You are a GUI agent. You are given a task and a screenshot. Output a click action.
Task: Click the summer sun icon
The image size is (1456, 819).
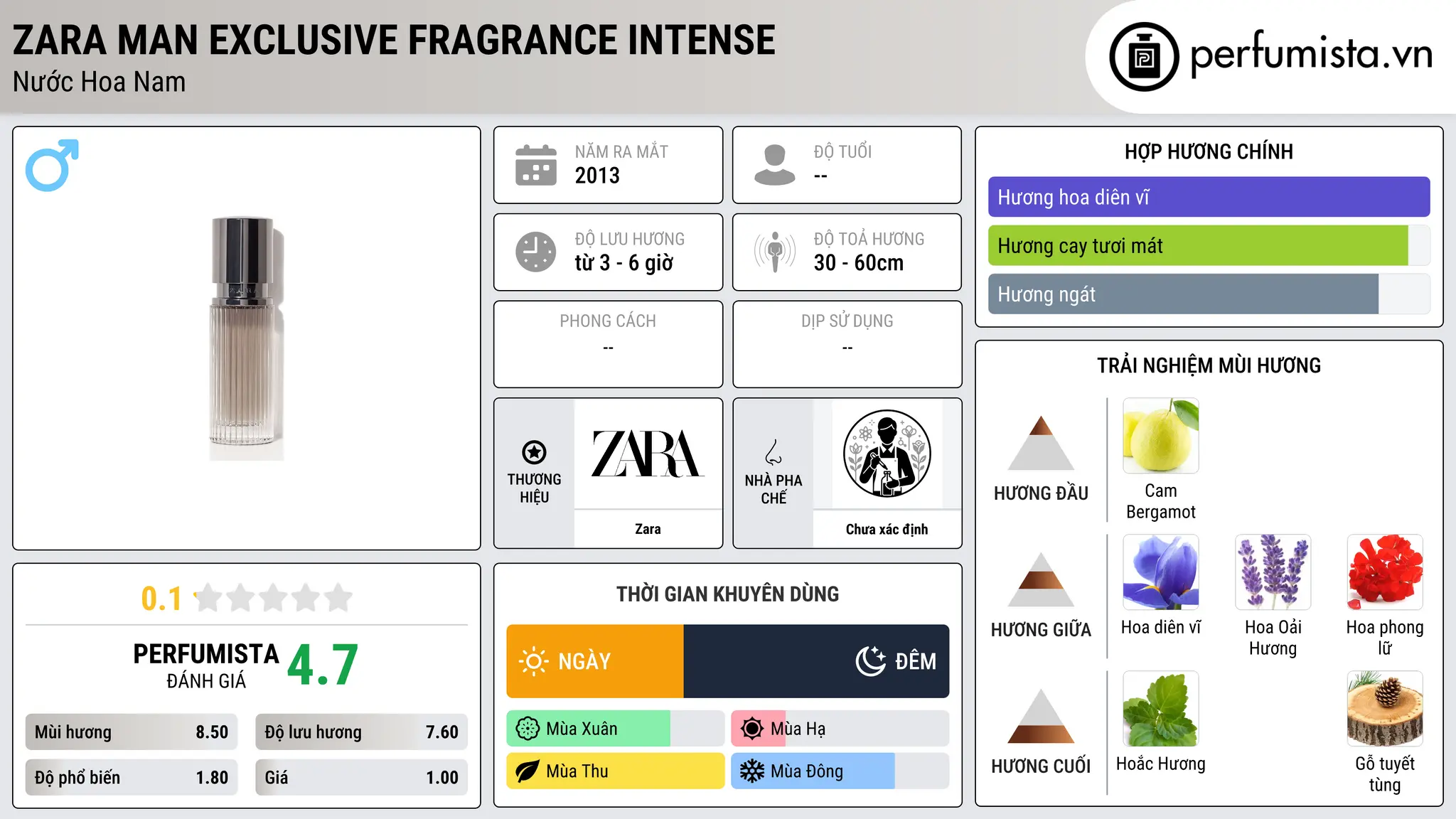[x=752, y=729]
